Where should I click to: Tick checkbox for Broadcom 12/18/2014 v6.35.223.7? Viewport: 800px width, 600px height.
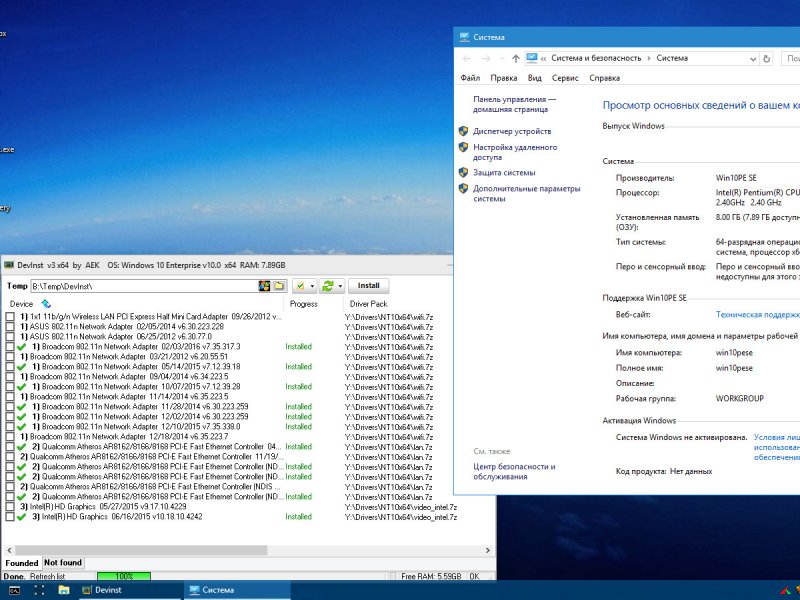10,437
